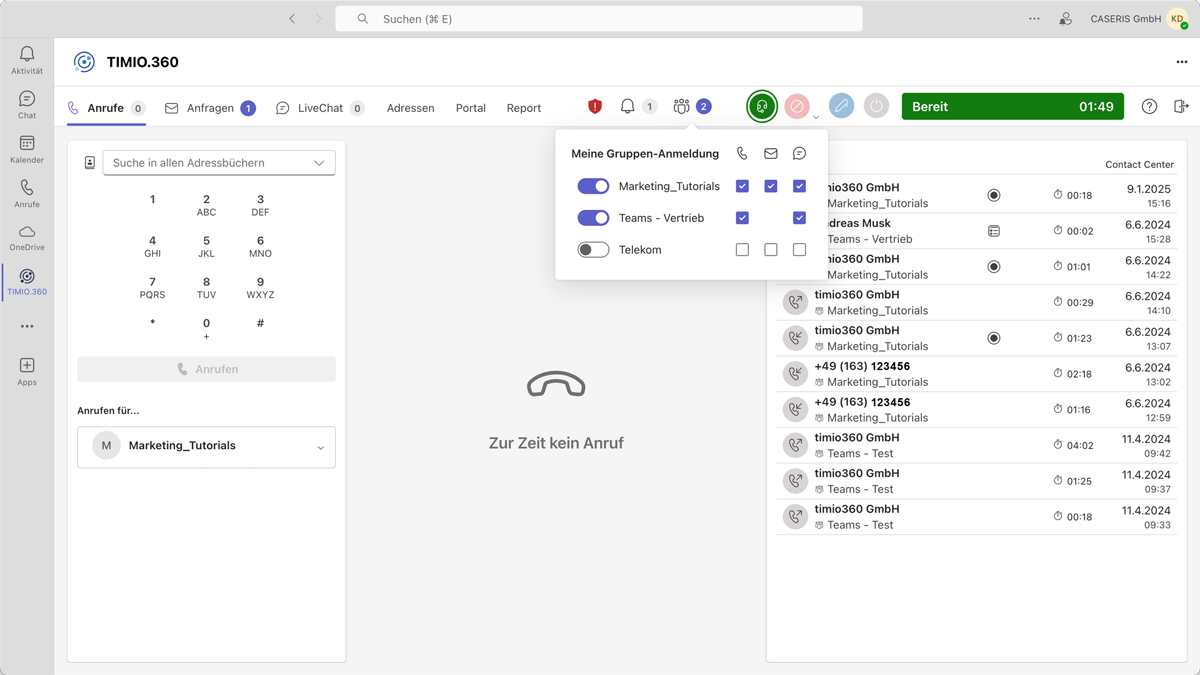Expand the Marketing_Tutorials caller dropdown
Image resolution: width=1200 pixels, height=675 pixels.
click(320, 447)
